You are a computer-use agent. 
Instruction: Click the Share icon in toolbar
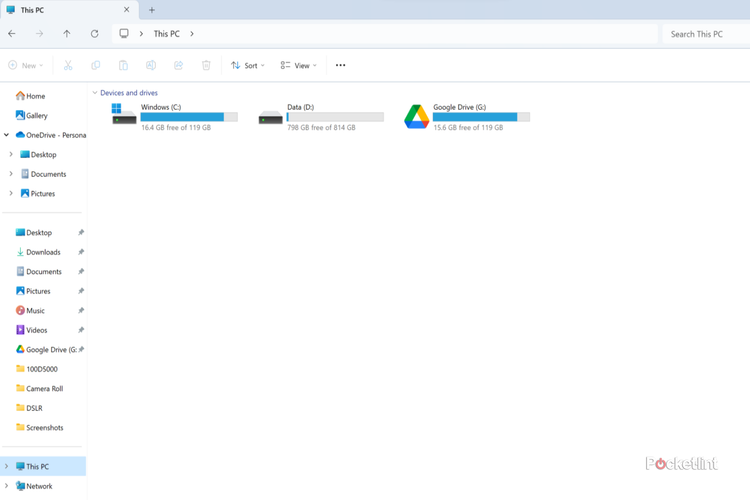pyautogui.click(x=178, y=65)
